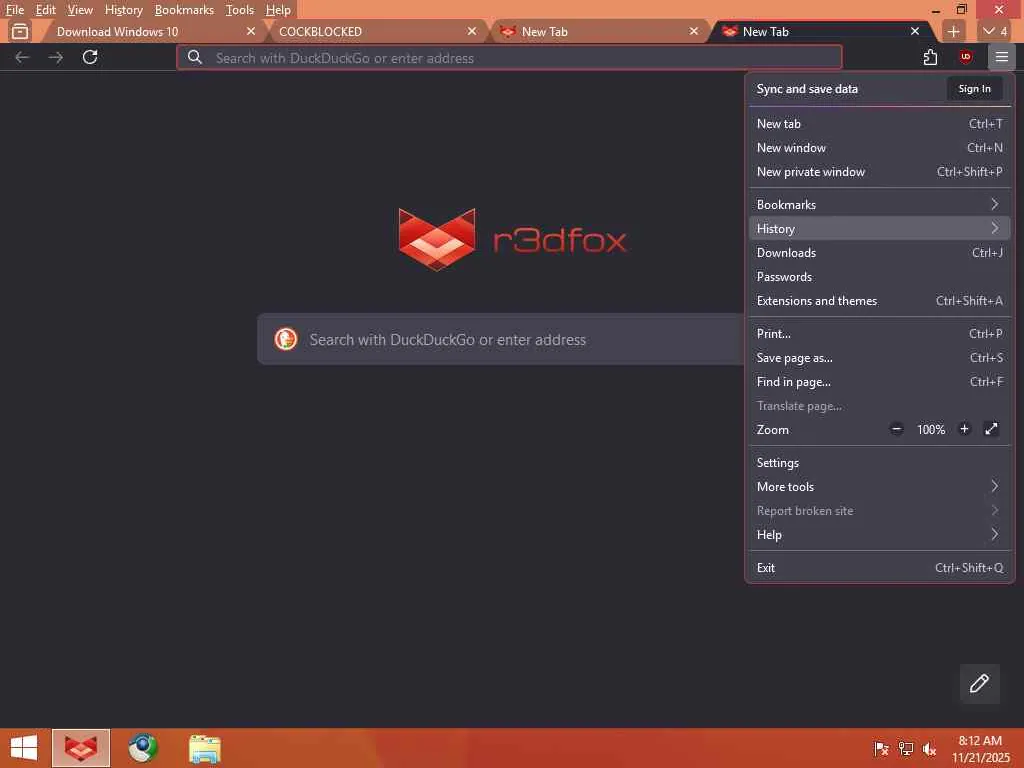Open the File menu
This screenshot has height=768, width=1024.
(14, 10)
